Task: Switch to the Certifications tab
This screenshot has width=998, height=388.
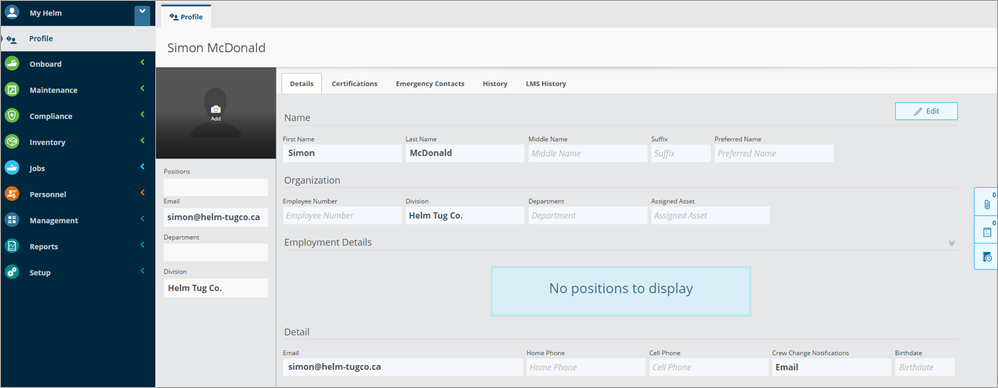Action: point(355,83)
